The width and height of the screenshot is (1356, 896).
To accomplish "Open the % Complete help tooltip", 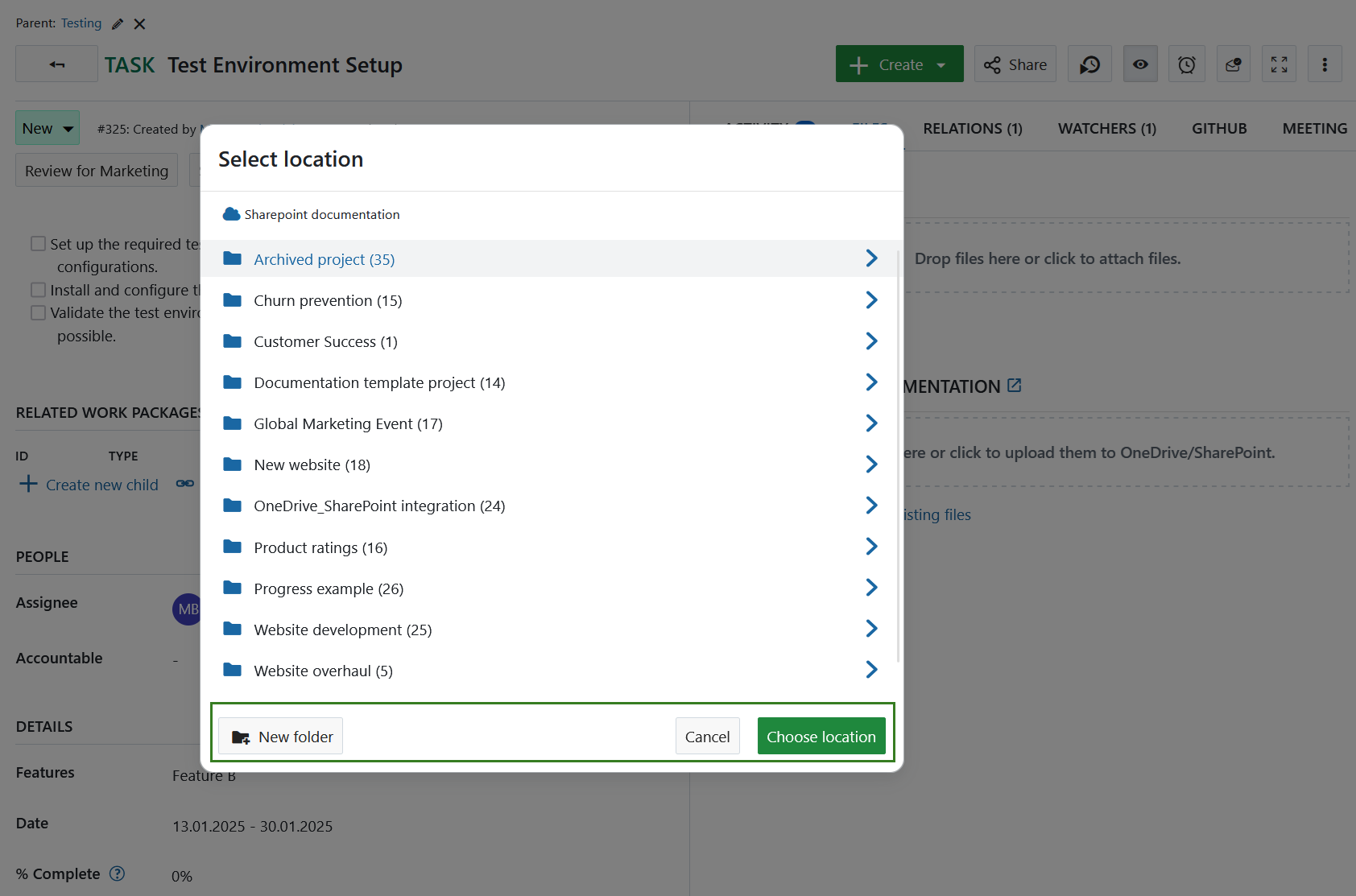I will tap(118, 873).
